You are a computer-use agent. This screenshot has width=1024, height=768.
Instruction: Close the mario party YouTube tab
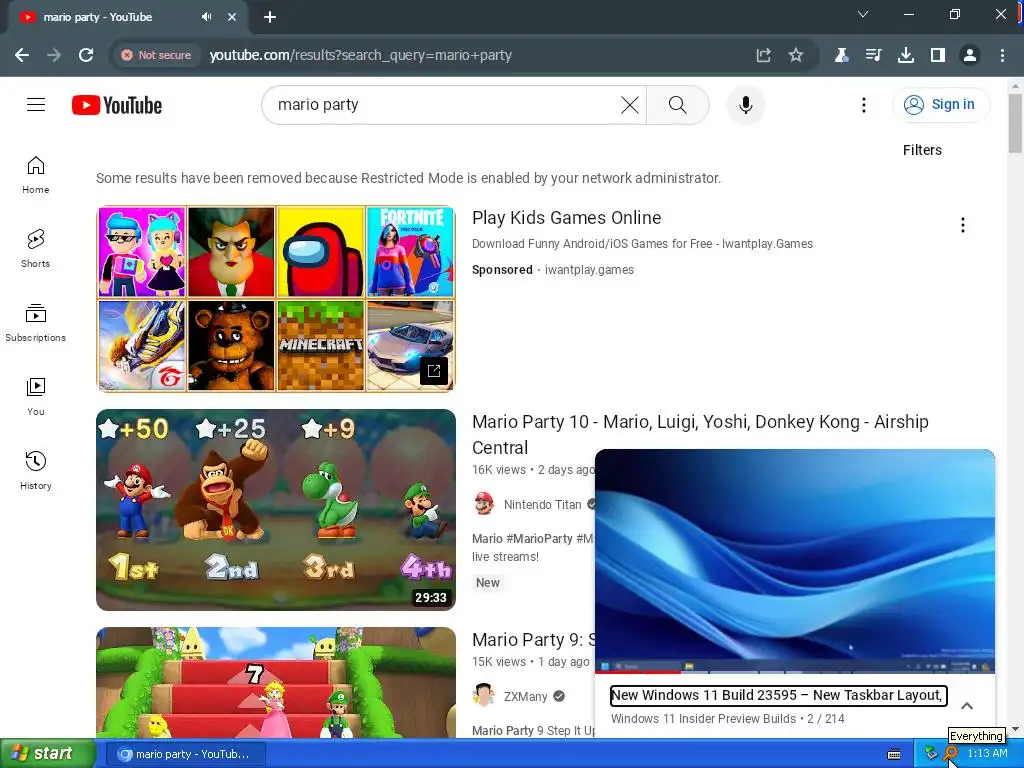point(232,17)
